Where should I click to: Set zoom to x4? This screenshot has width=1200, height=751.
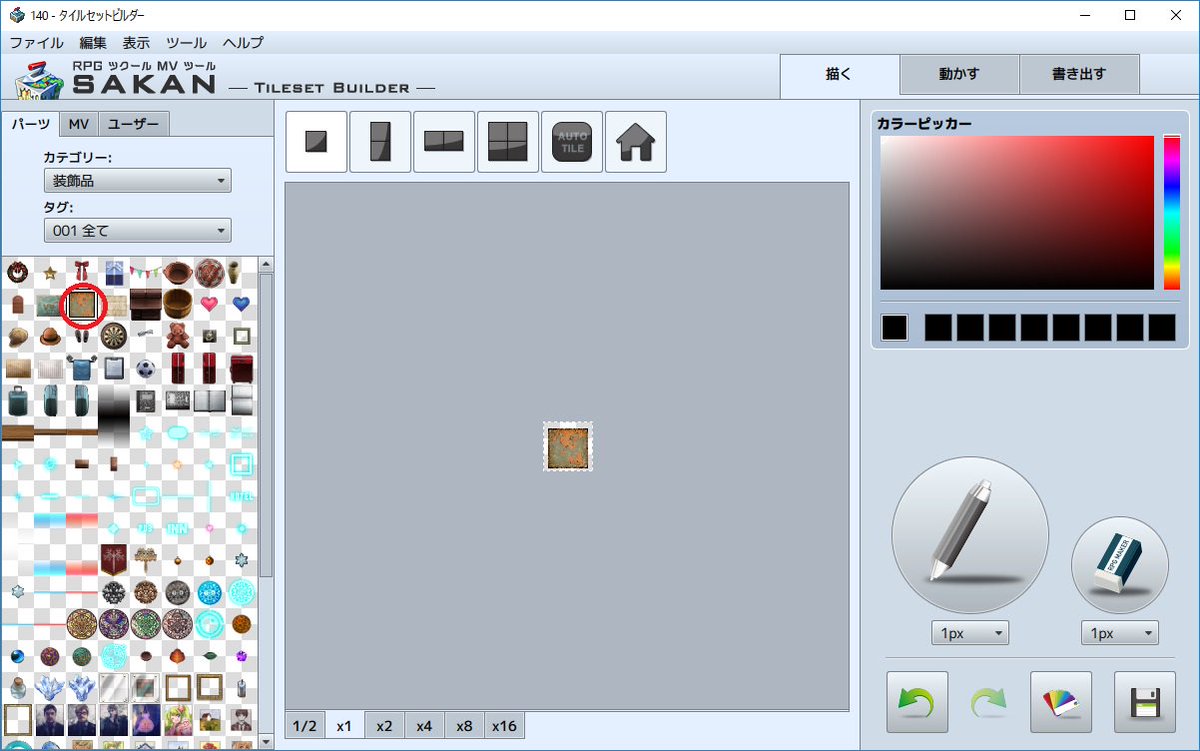425,726
